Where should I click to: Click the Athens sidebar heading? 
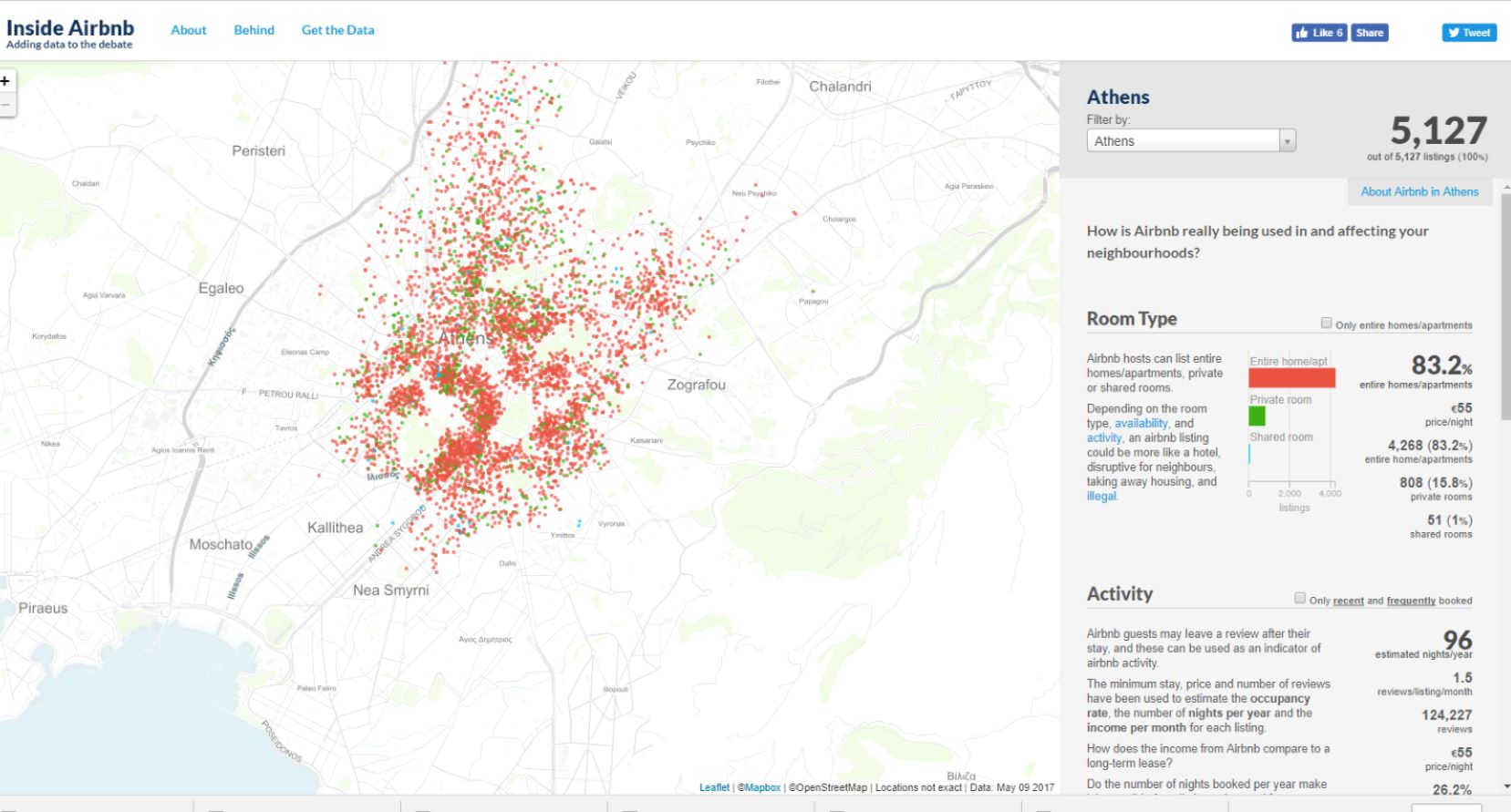click(1118, 97)
